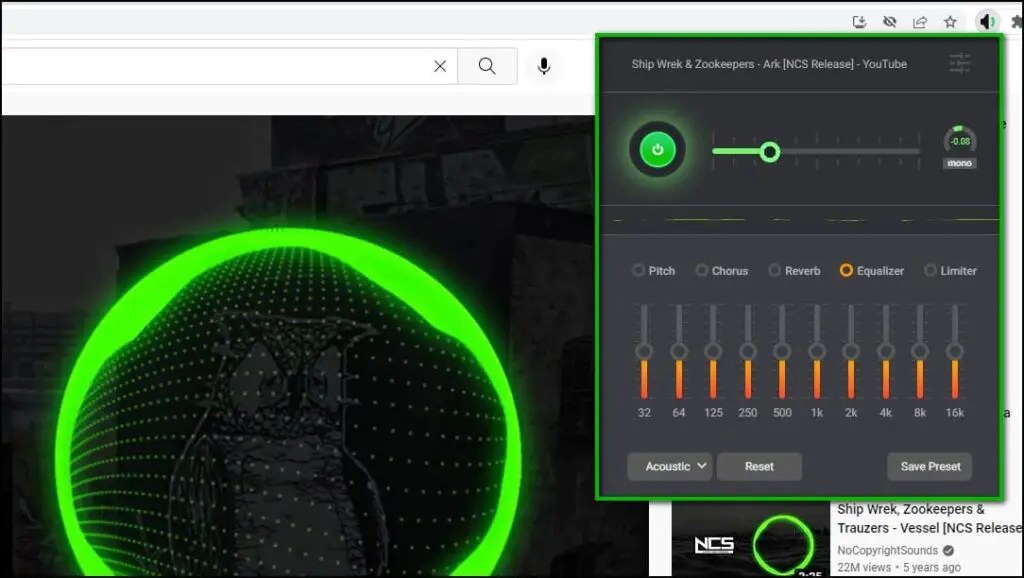The height and width of the screenshot is (578, 1024).
Task: Click the 16k equalizer slider handle
Action: pyautogui.click(x=955, y=351)
